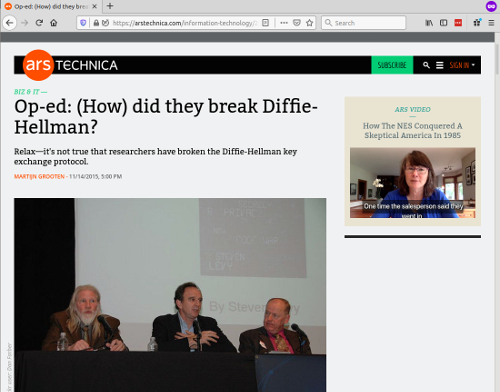The height and width of the screenshot is (392, 500).
Task: Open tracking protection shield info
Action: click(83, 23)
